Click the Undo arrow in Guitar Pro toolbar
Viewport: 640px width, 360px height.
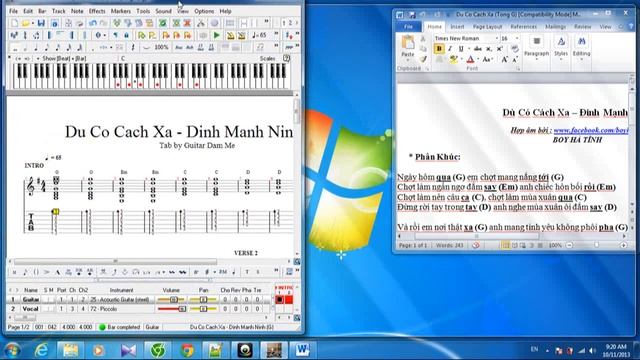tap(93, 23)
